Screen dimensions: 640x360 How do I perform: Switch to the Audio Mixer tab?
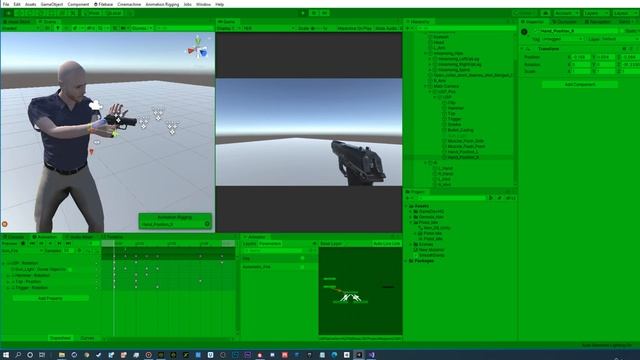coord(80,237)
